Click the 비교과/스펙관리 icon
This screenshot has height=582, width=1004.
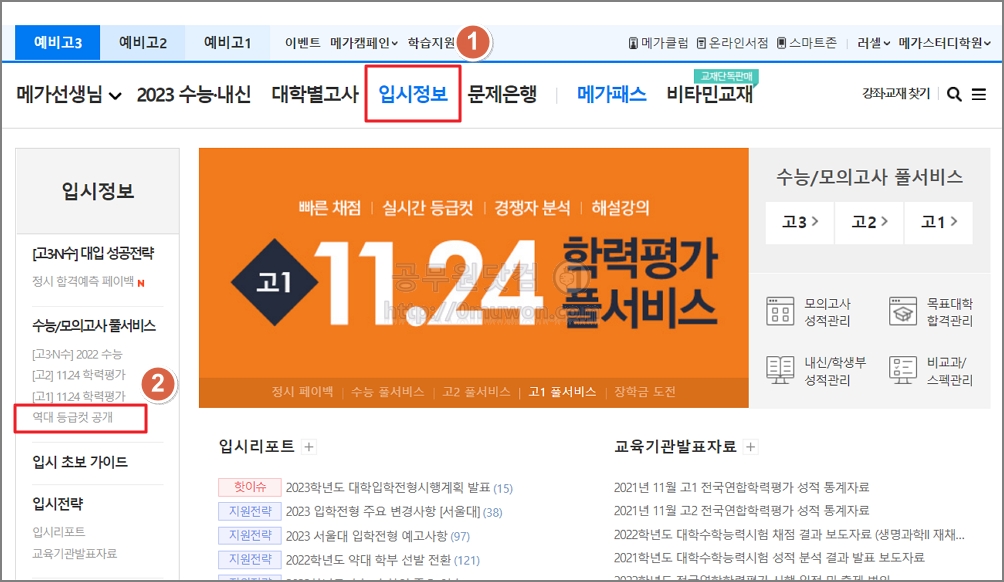903,370
